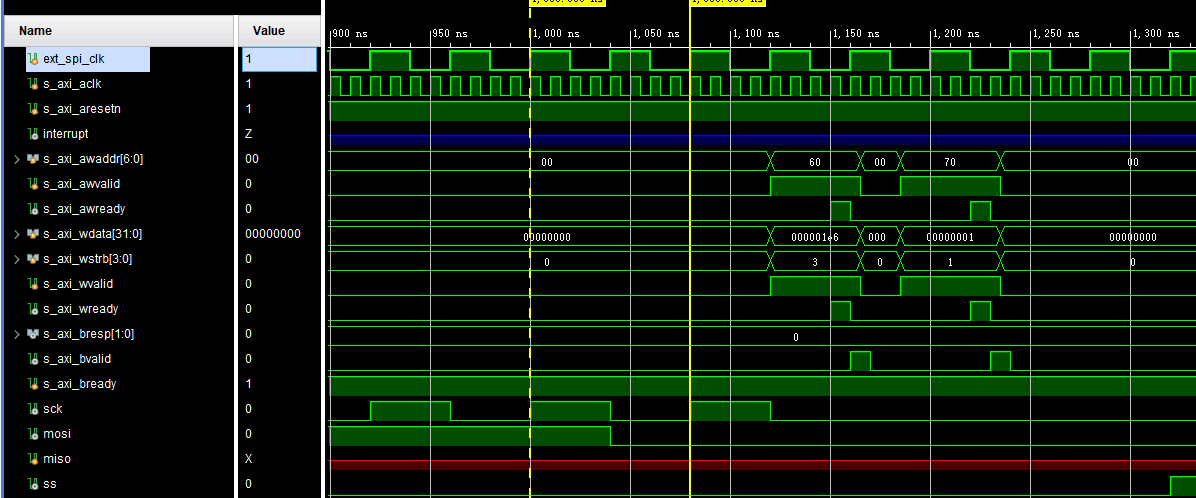Click the ext_spi_clk value cell
Screen dimensions: 1196x498
[278, 59]
